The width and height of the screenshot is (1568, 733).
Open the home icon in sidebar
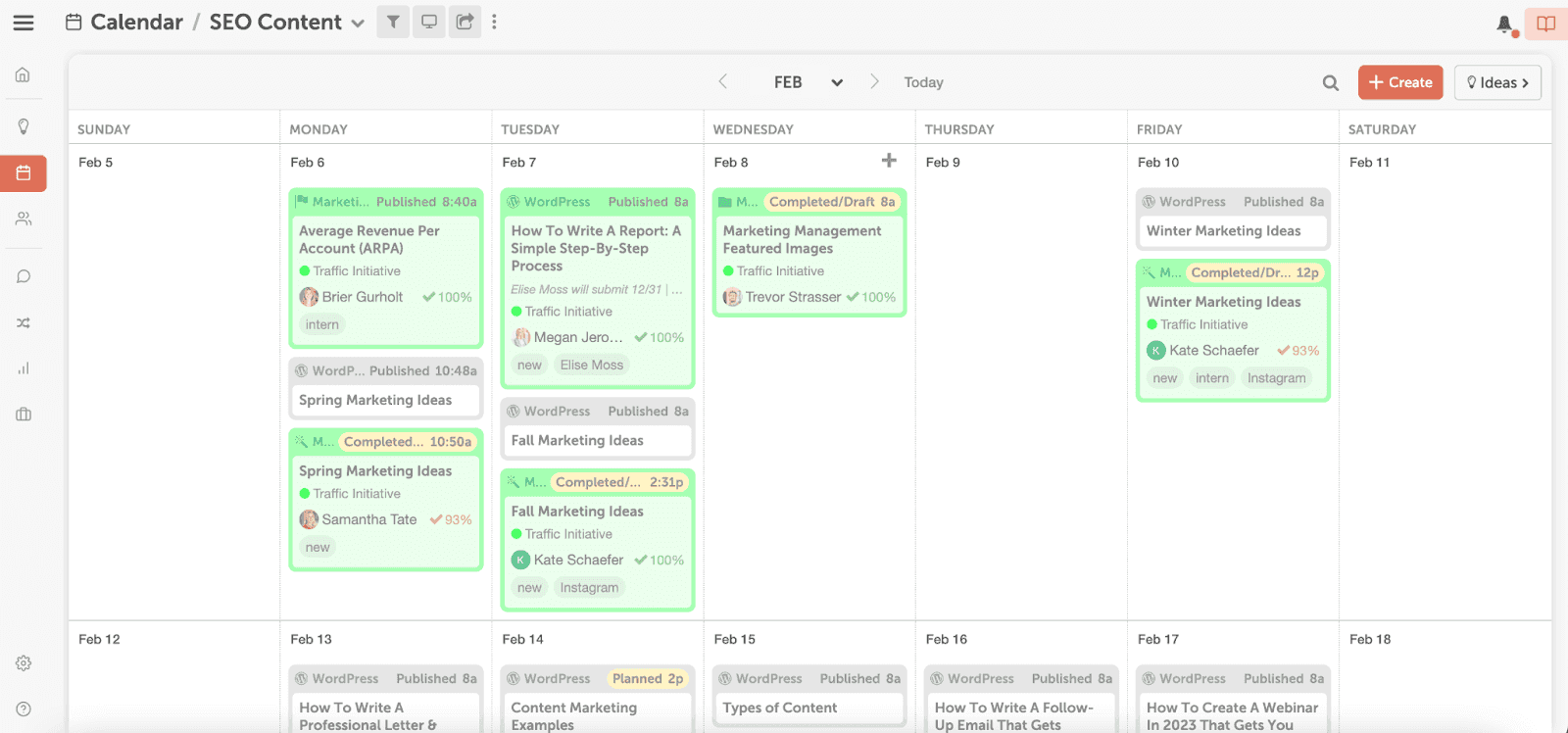(24, 75)
